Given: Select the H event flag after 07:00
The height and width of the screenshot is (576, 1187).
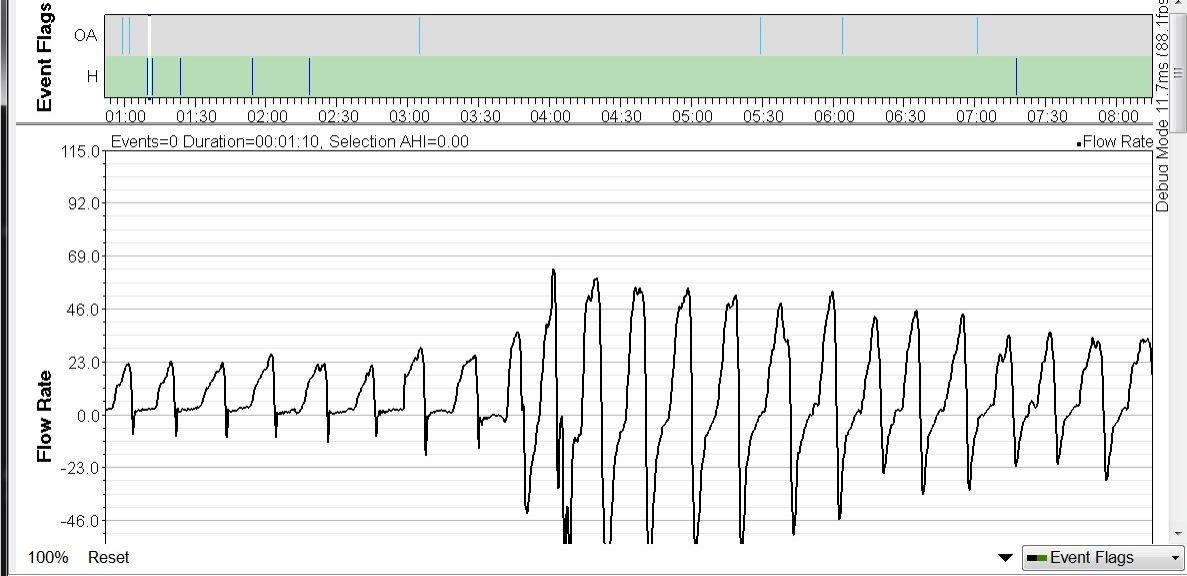Looking at the screenshot, I should point(1016,76).
